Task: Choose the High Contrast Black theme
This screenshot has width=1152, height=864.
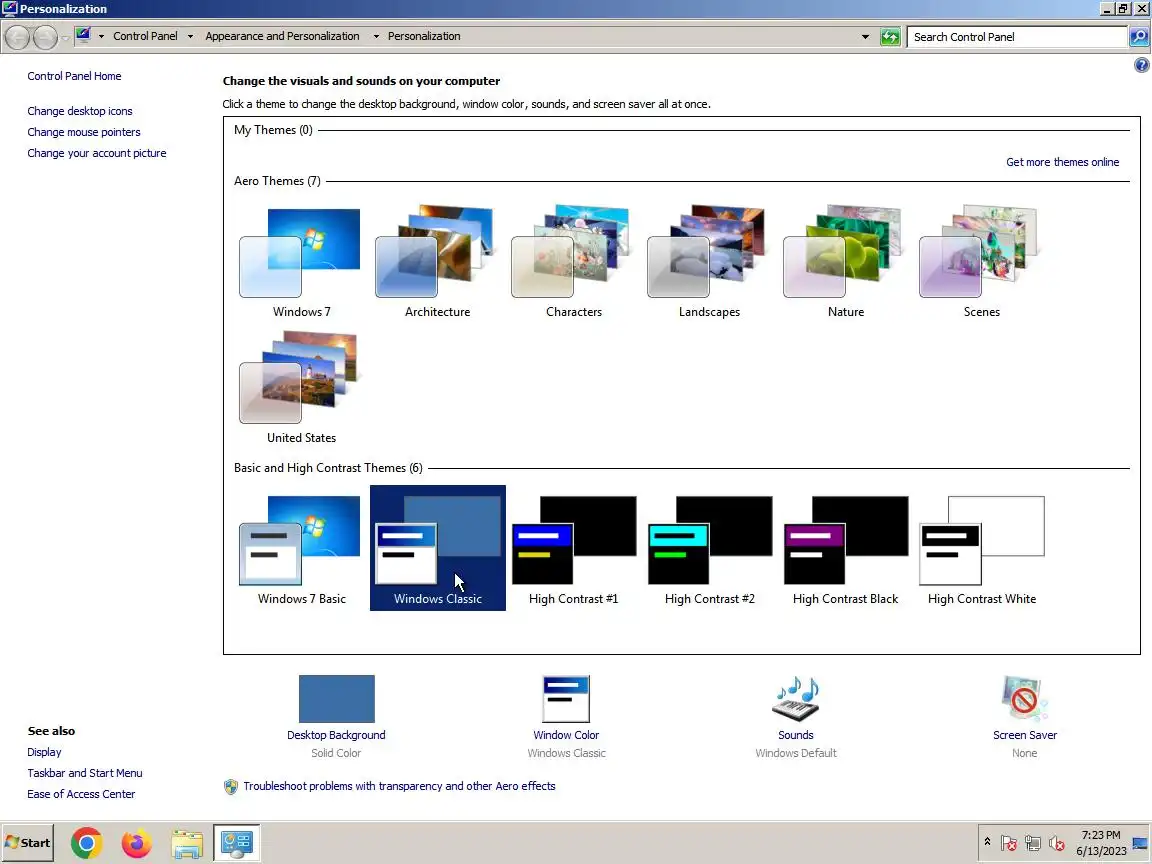Action: tap(845, 548)
